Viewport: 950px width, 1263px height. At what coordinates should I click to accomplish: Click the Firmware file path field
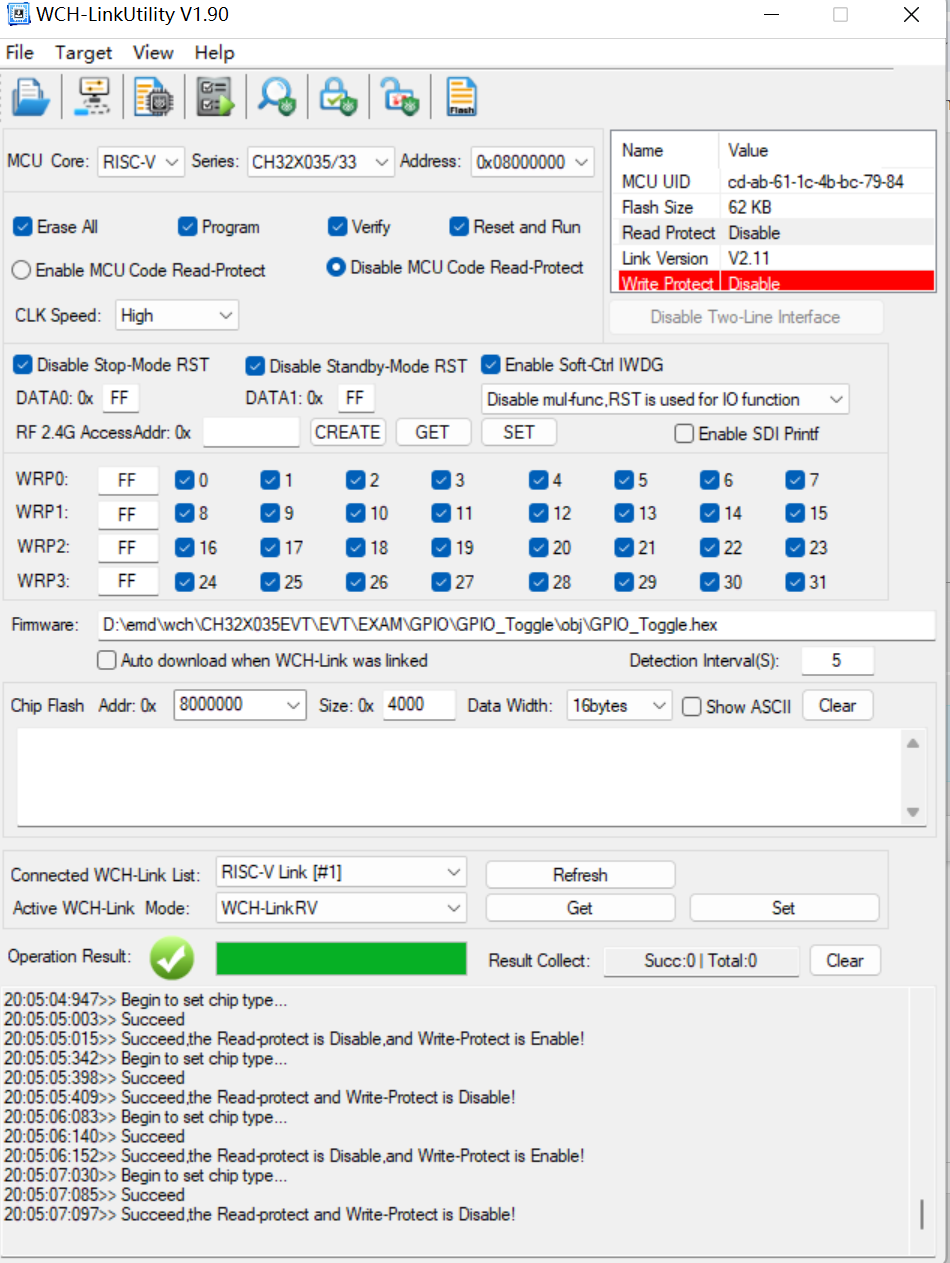[x=516, y=625]
